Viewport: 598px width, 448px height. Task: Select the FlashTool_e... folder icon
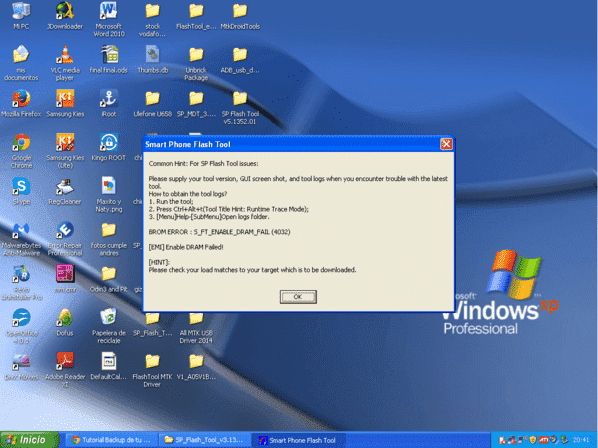[196, 16]
